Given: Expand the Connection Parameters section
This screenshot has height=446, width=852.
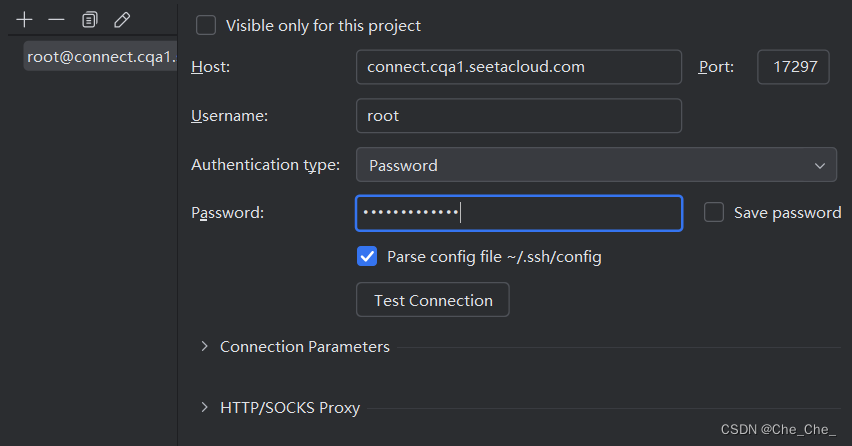Looking at the screenshot, I should [x=205, y=346].
